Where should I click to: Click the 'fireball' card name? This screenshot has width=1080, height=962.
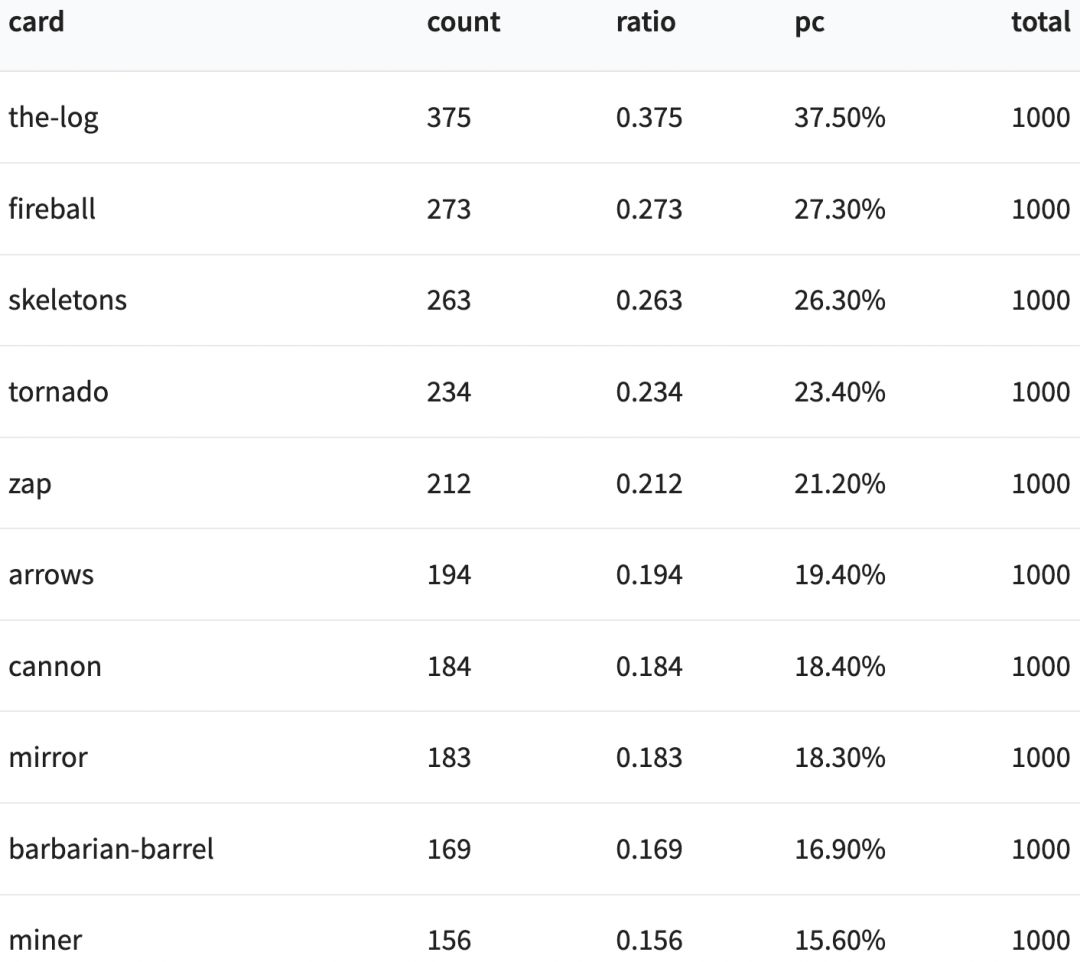[x=52, y=209]
